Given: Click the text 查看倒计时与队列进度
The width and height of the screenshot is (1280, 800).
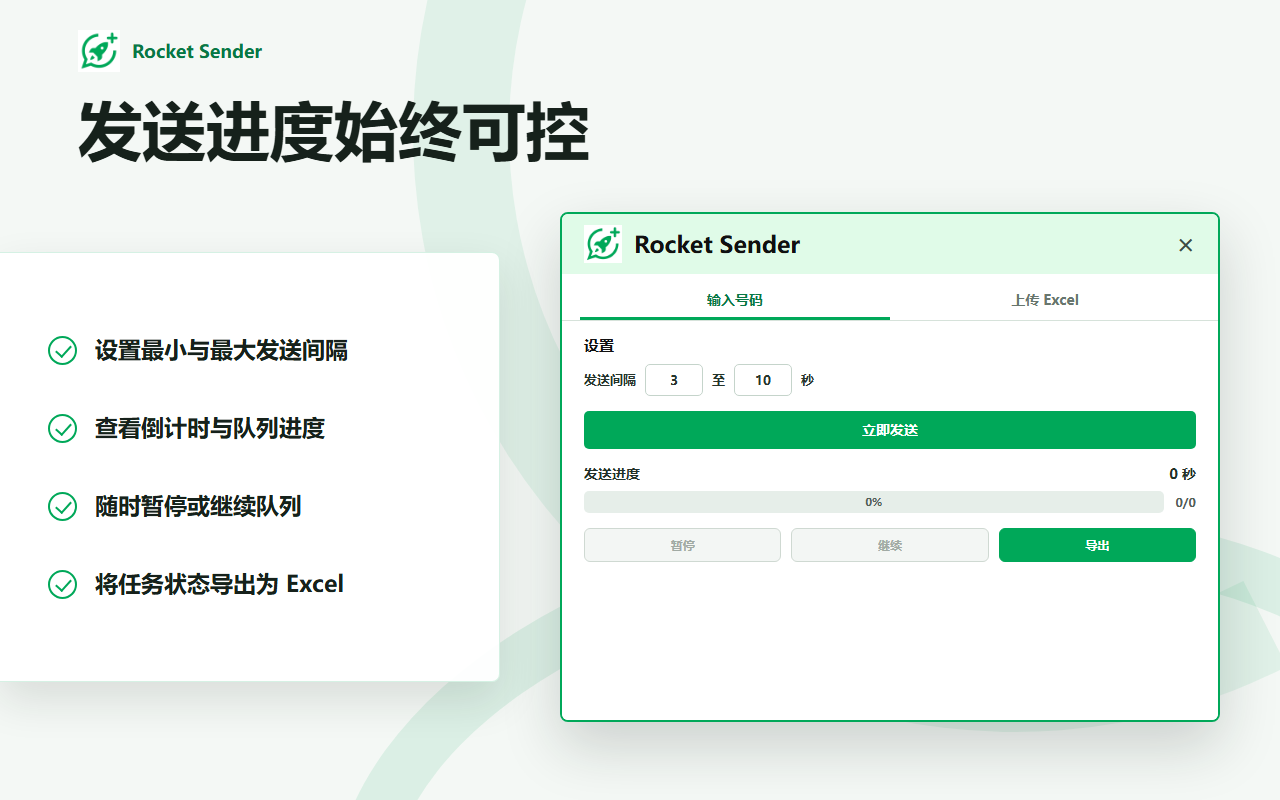Looking at the screenshot, I should pyautogui.click(x=210, y=428).
